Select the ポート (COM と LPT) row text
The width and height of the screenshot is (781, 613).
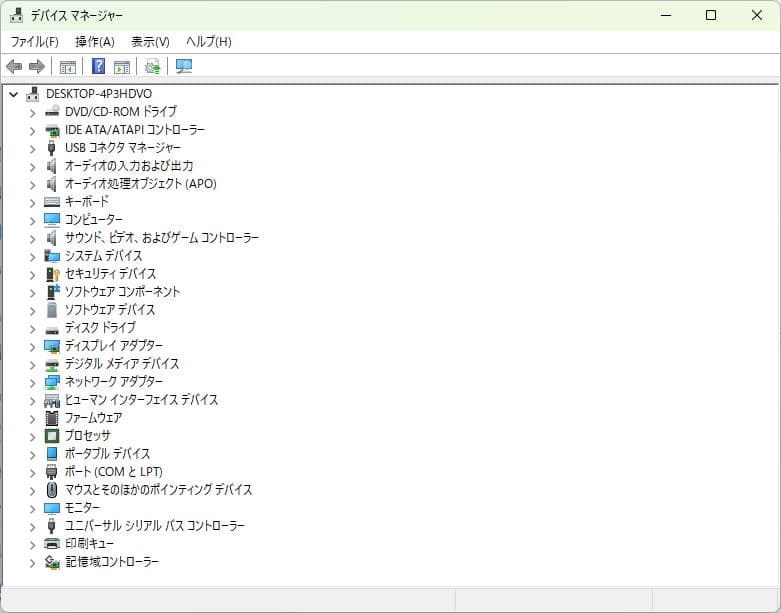tap(114, 472)
